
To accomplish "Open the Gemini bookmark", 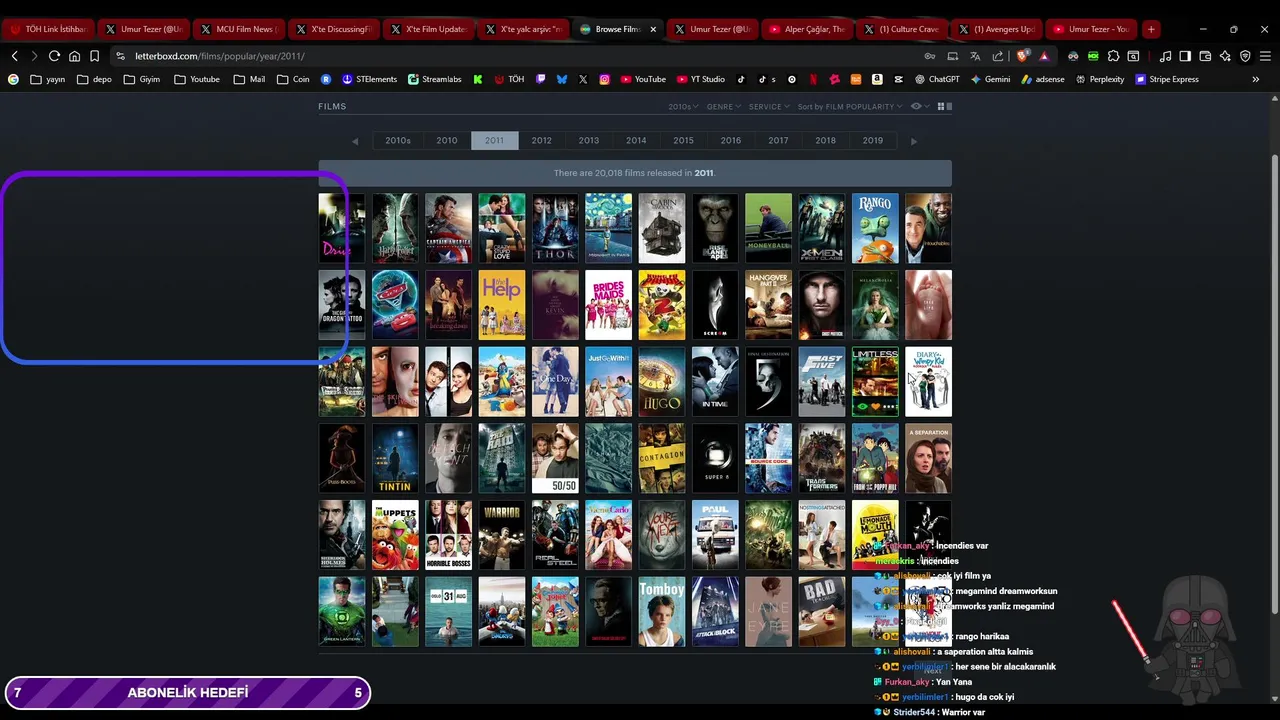I will coord(990,79).
